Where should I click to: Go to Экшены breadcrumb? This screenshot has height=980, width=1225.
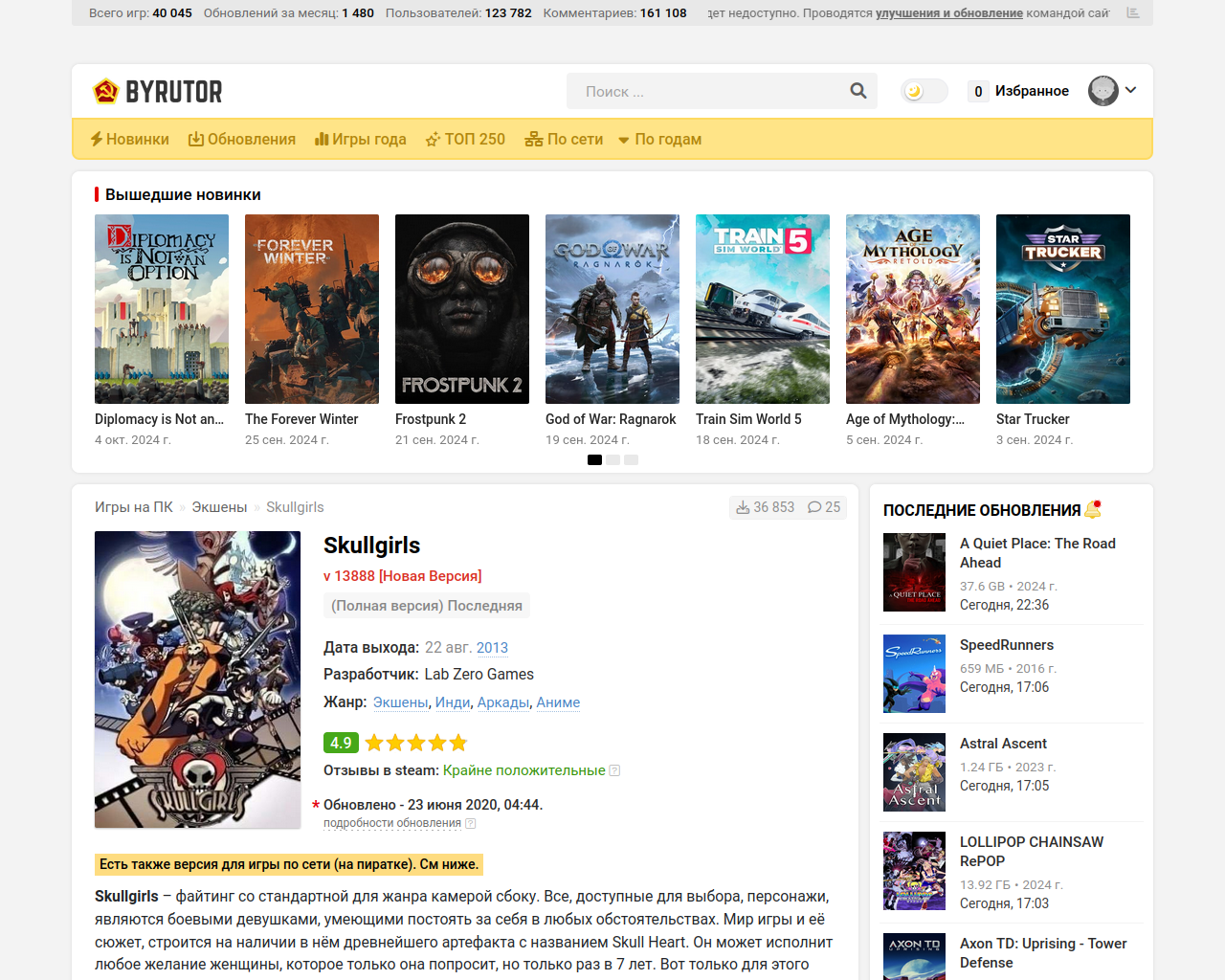pos(219,507)
